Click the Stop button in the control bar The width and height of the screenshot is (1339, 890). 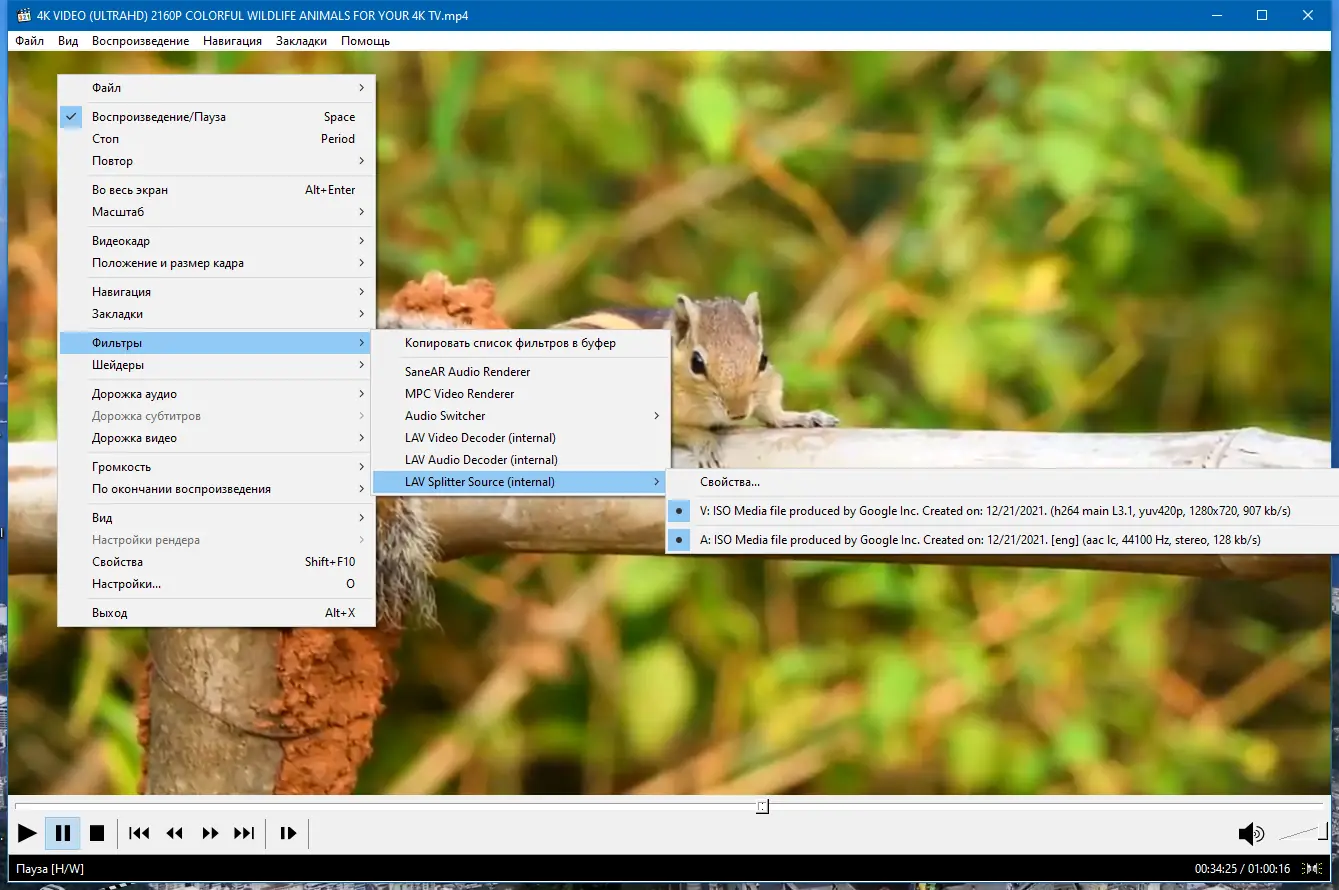pyautogui.click(x=97, y=833)
